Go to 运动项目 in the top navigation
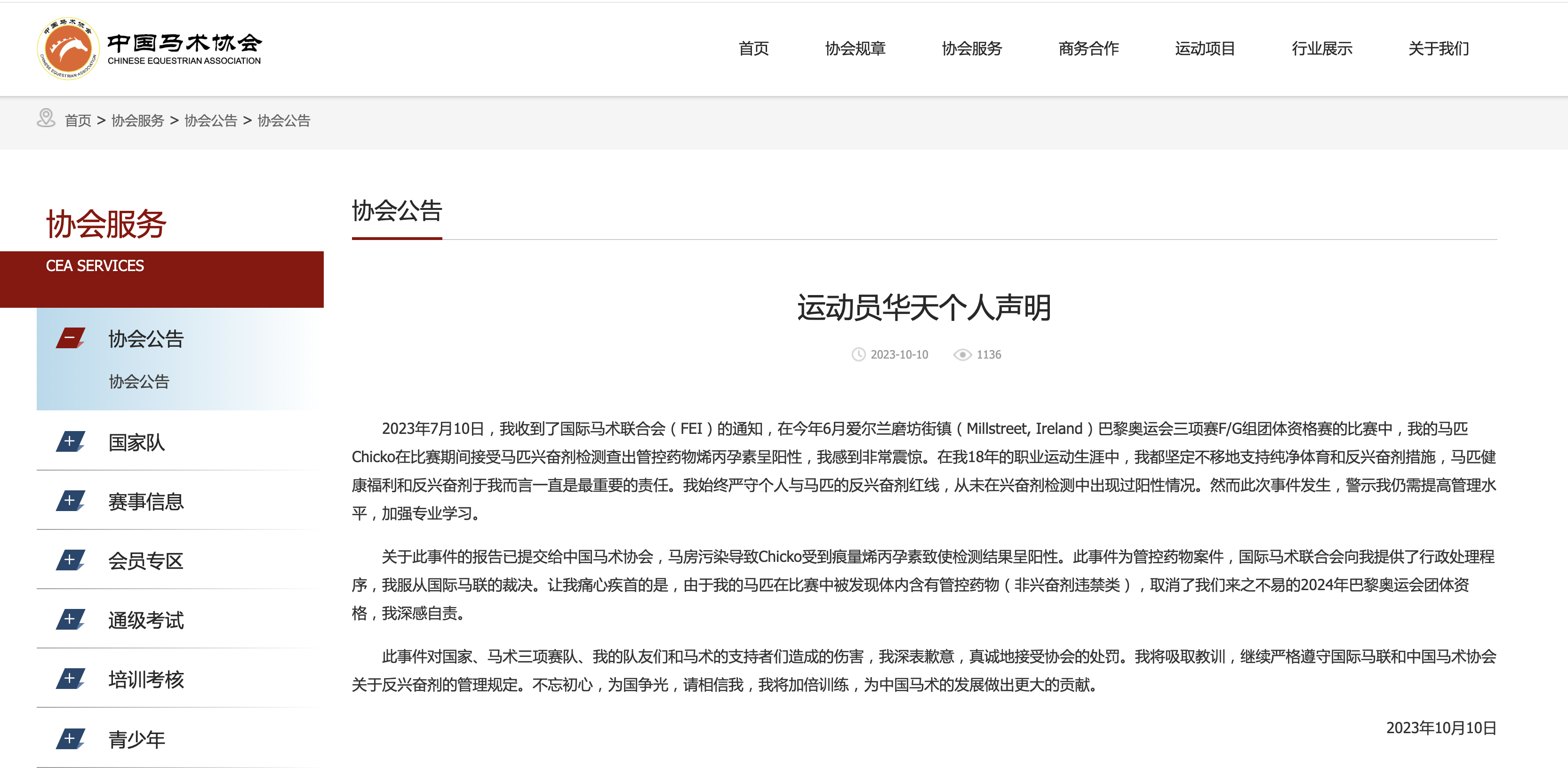Viewport: 1568px width, 768px height. coord(1205,48)
